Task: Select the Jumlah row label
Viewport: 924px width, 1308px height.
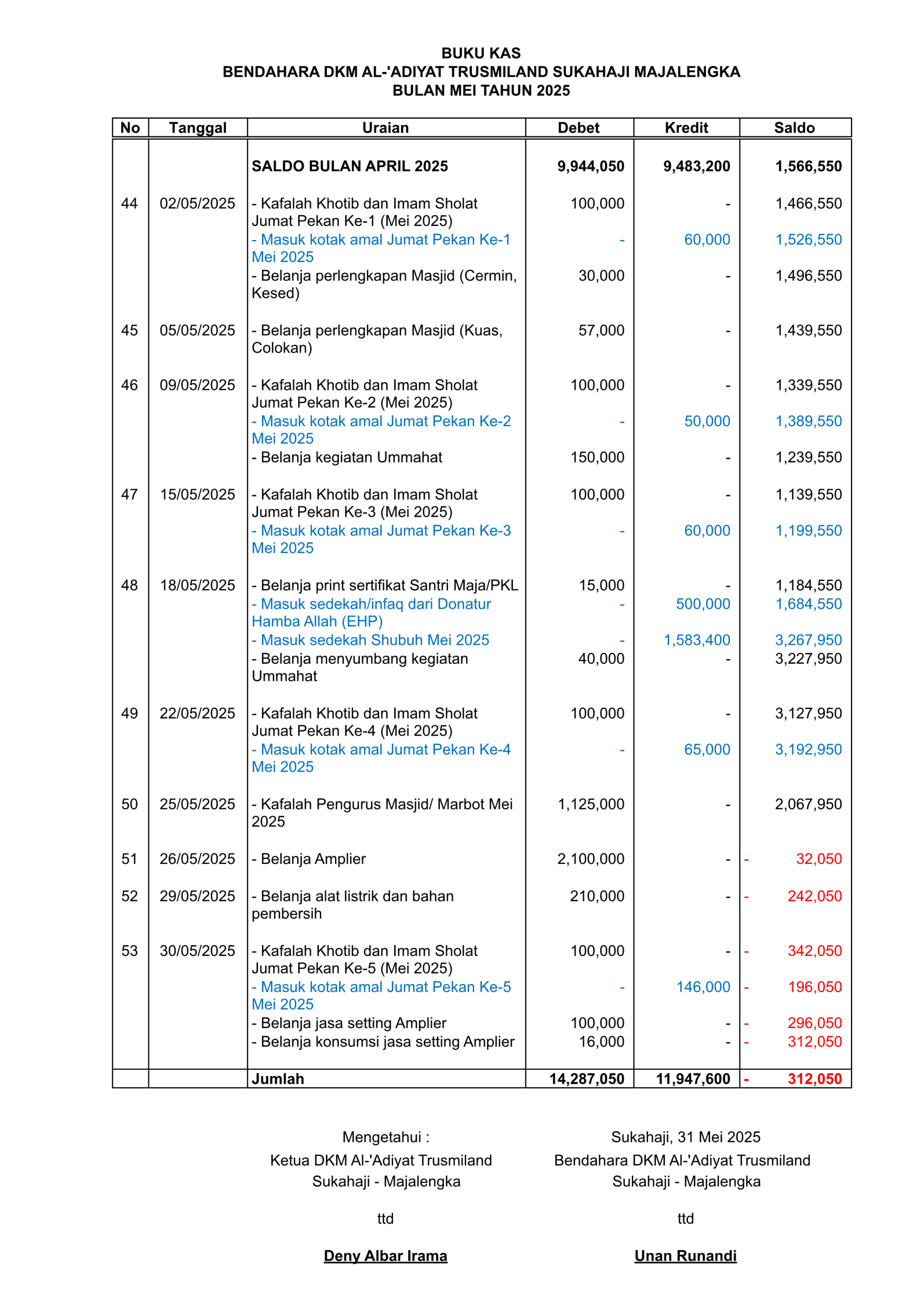Action: (278, 1079)
